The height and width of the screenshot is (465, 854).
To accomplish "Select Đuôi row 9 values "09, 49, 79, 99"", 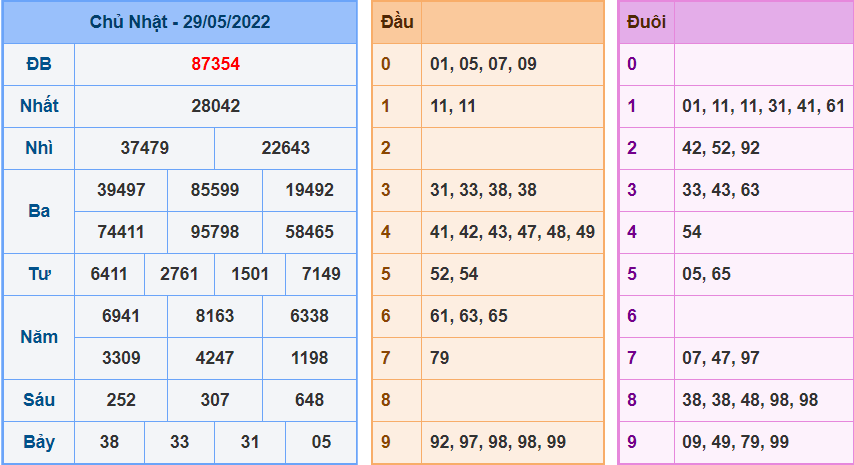I will (735, 442).
